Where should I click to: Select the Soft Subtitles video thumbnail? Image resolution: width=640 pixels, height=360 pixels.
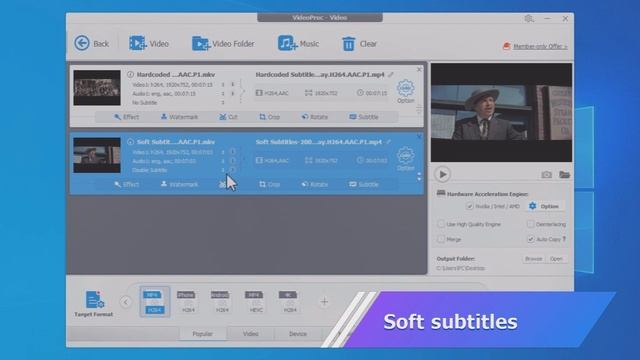point(97,155)
